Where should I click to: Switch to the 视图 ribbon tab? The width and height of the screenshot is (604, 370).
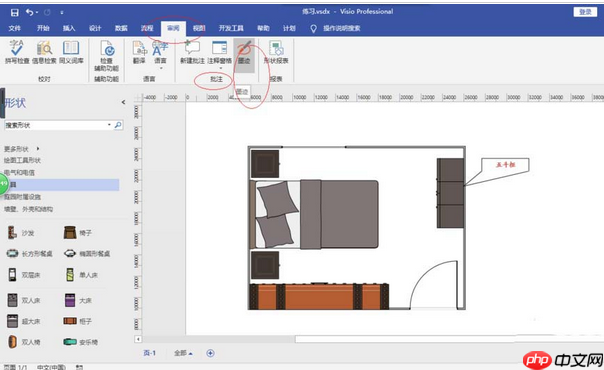[199, 28]
